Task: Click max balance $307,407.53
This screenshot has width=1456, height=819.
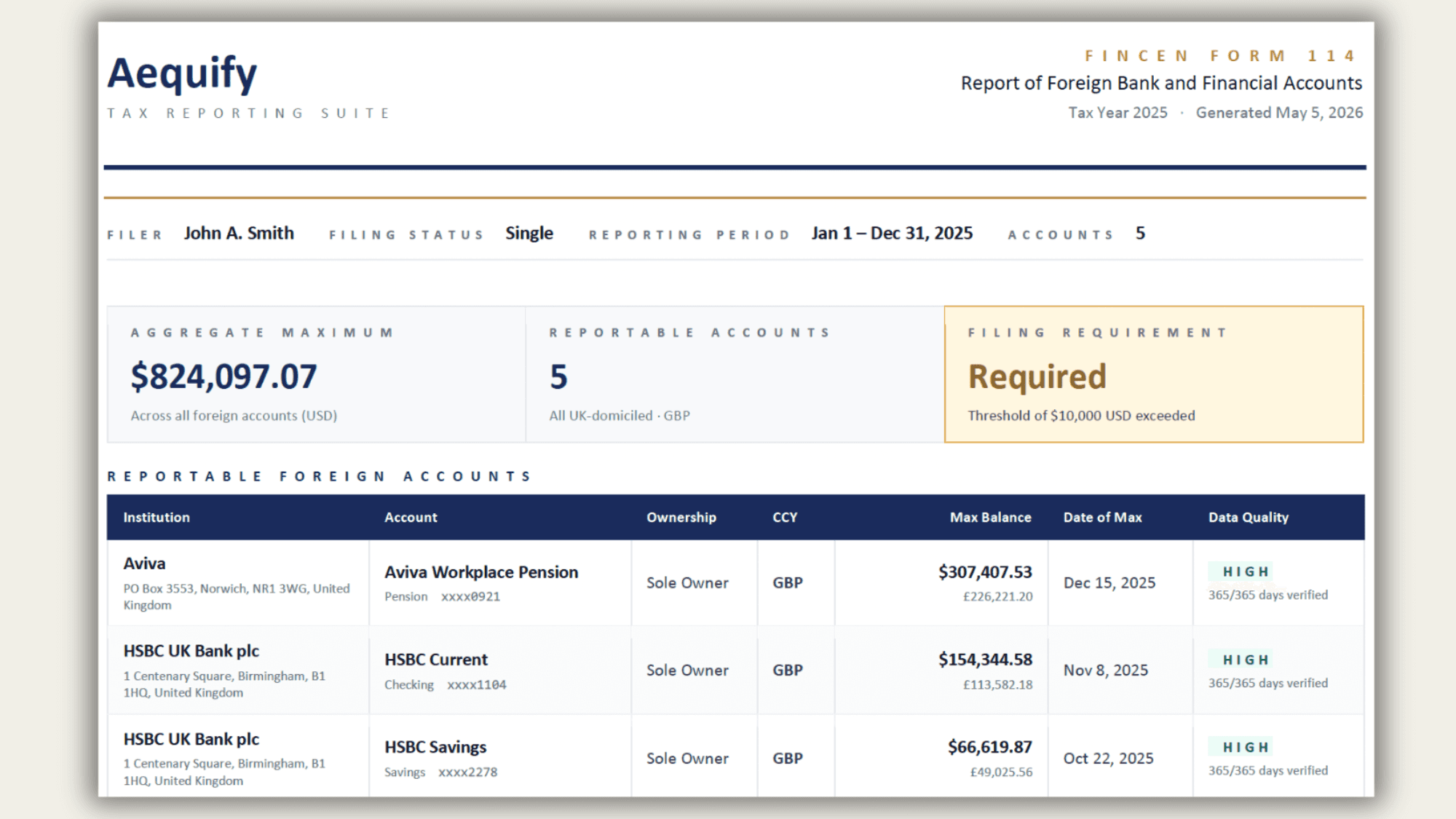Action: (985, 572)
